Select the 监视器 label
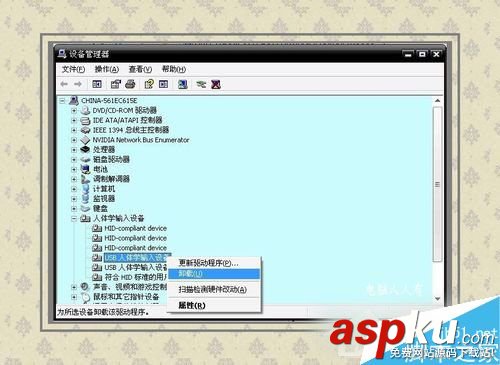This screenshot has width=500, height=365. (x=104, y=199)
